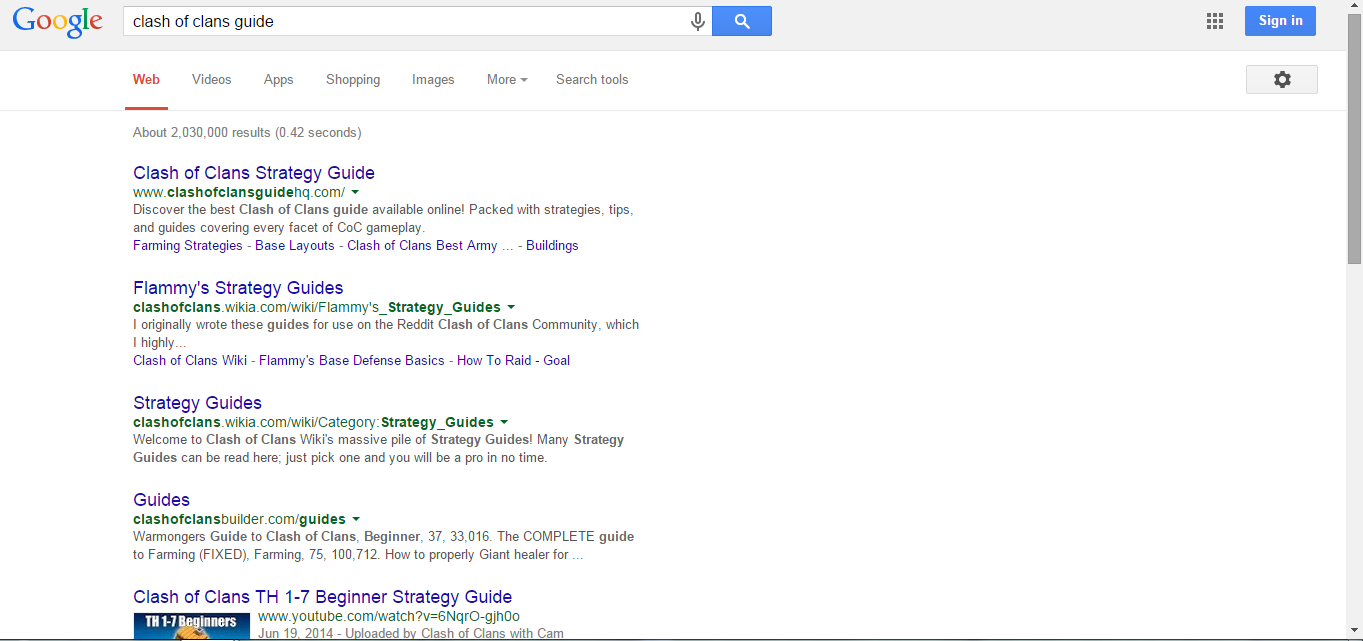Click the blue search magnifier button
The height and width of the screenshot is (641, 1363).
[x=742, y=21]
